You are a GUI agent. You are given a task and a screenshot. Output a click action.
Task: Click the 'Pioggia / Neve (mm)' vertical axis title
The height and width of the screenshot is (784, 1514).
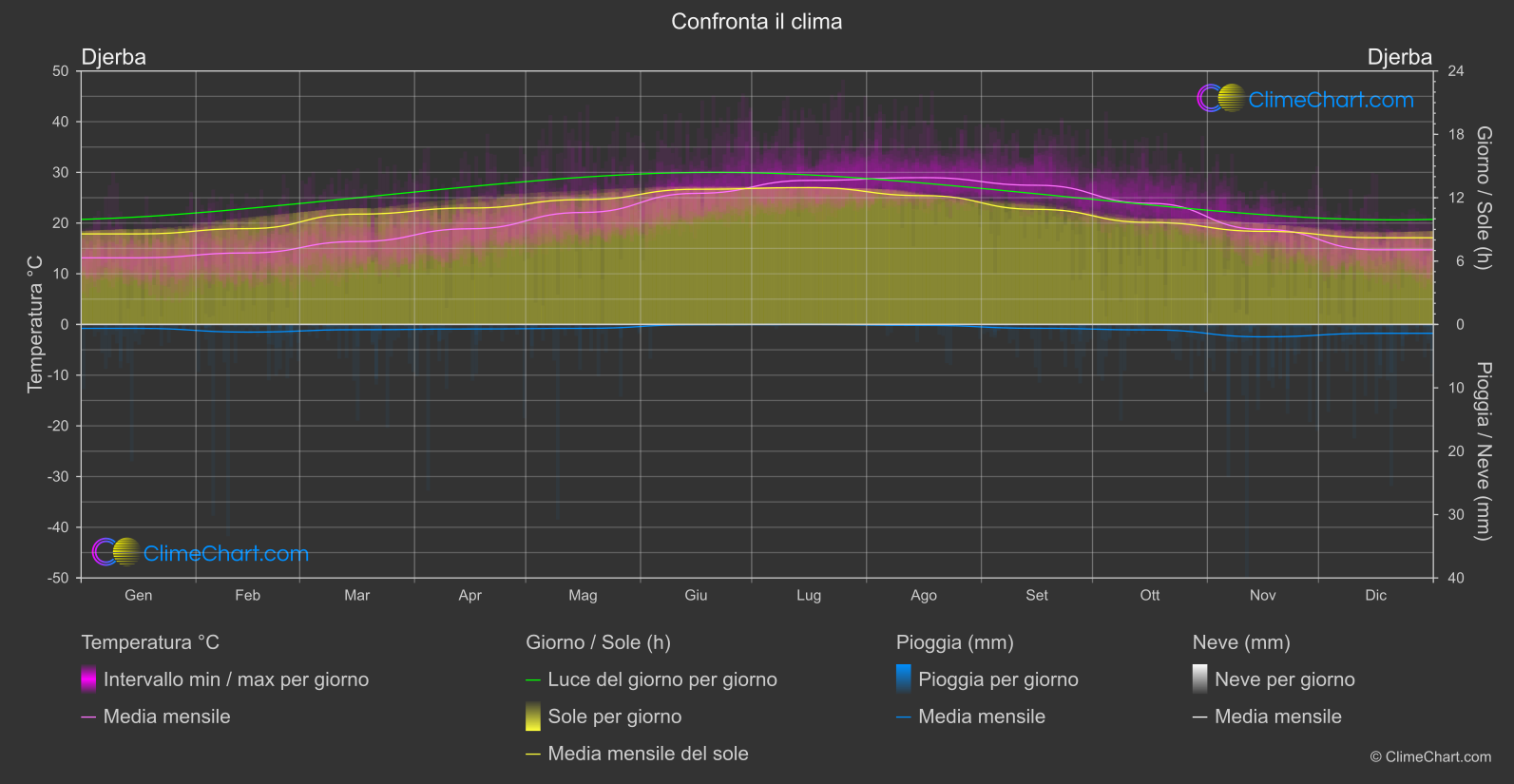[1483, 451]
